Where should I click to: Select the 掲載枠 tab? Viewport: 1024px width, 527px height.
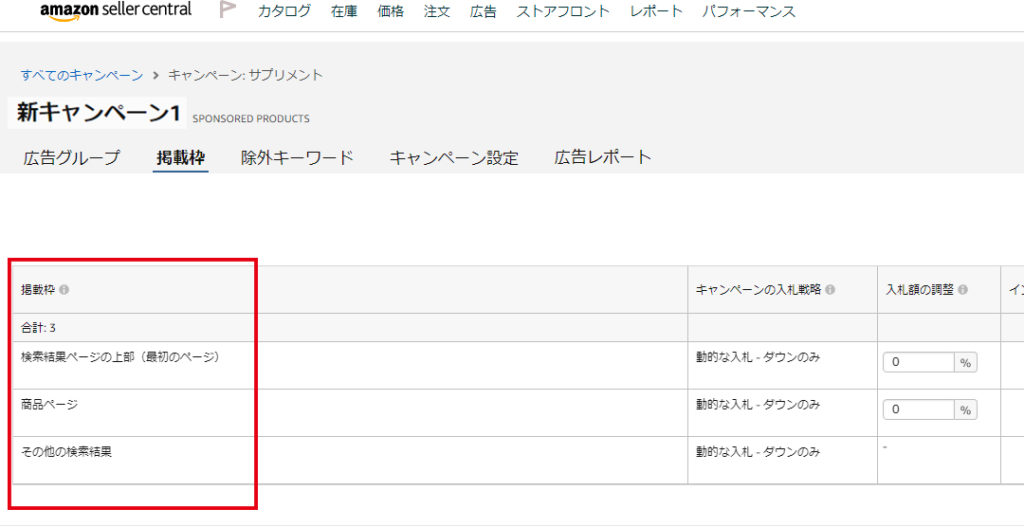click(181, 157)
